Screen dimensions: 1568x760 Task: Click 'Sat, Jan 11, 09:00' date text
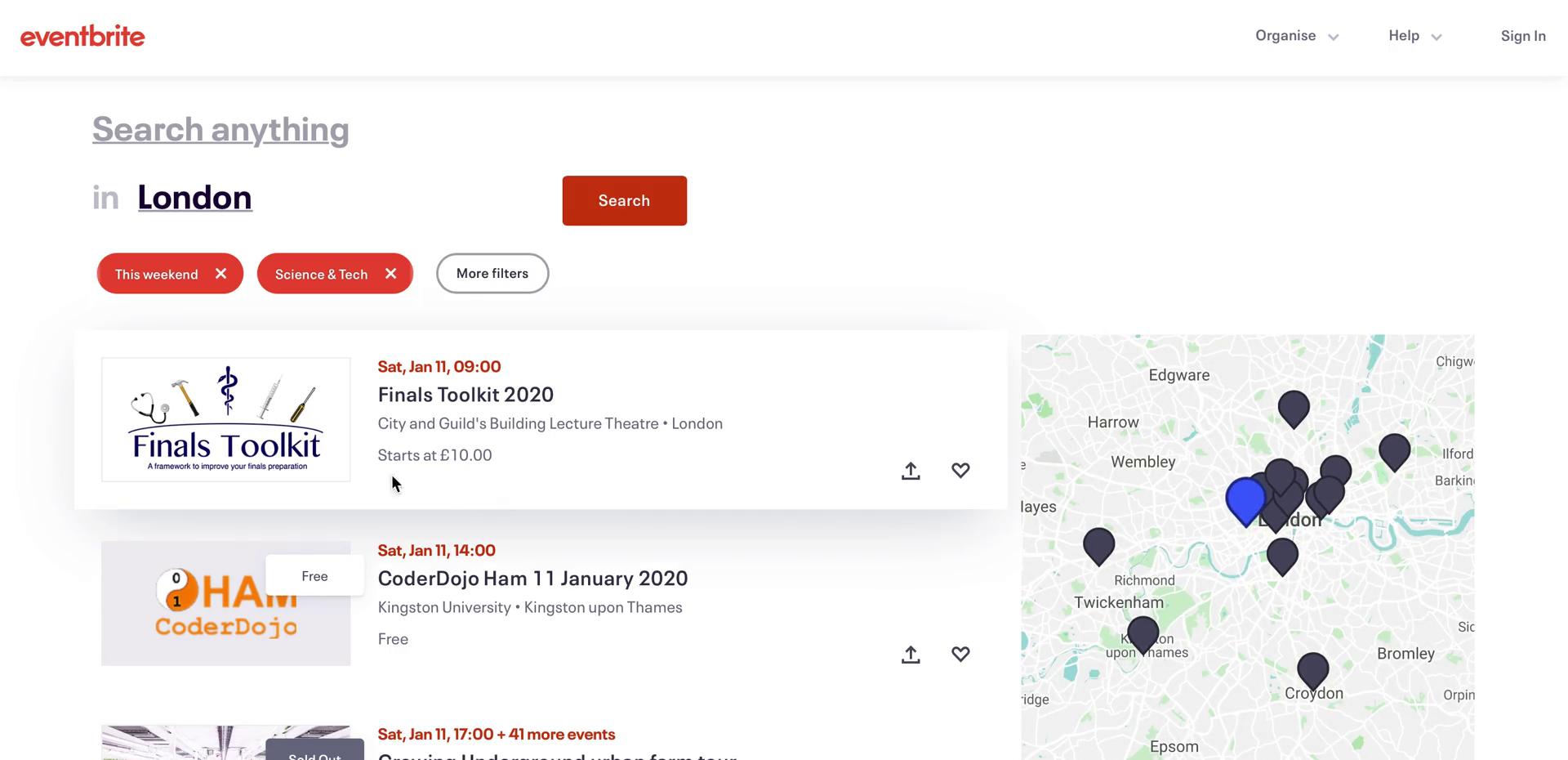[x=439, y=366]
